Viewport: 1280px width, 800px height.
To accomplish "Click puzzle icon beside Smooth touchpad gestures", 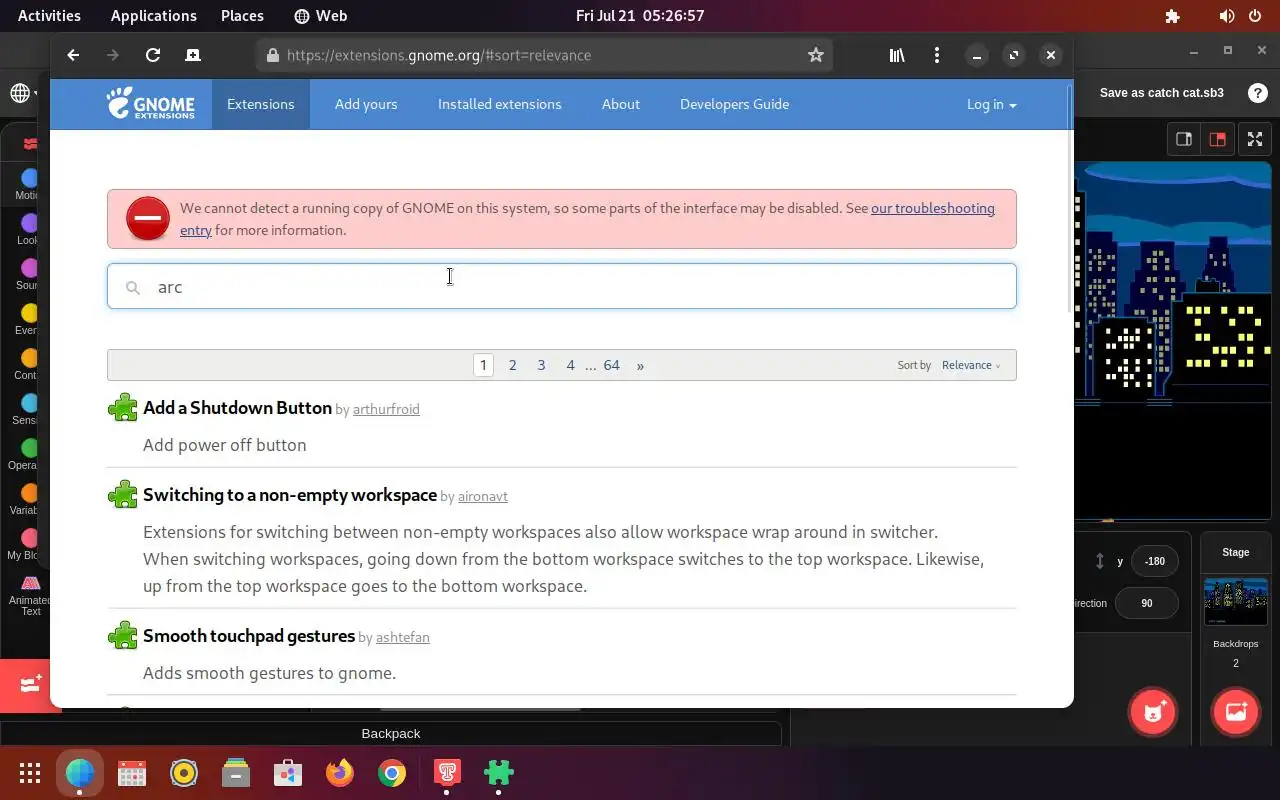I will point(123,636).
